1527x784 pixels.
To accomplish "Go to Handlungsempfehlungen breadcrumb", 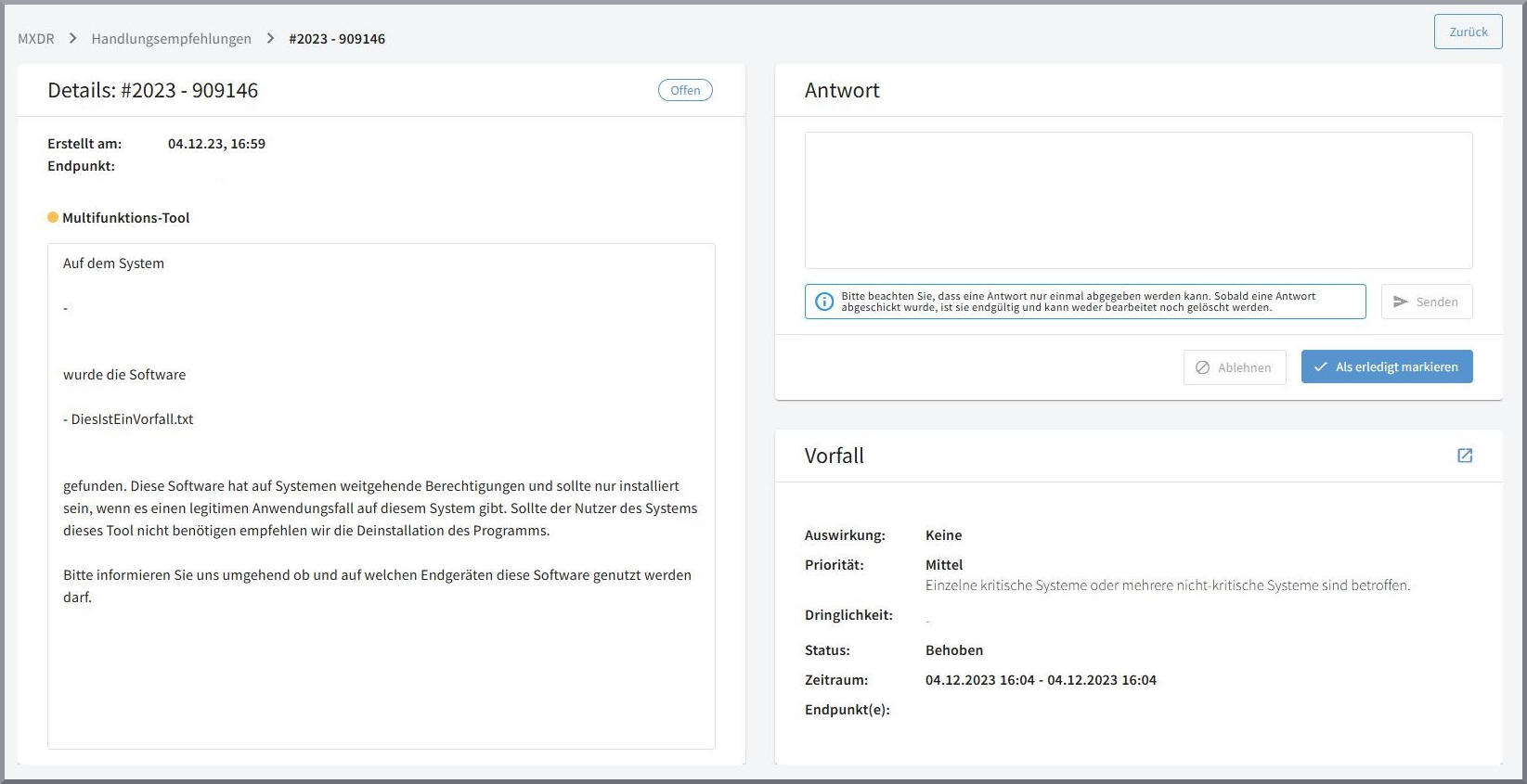I will click(x=171, y=38).
